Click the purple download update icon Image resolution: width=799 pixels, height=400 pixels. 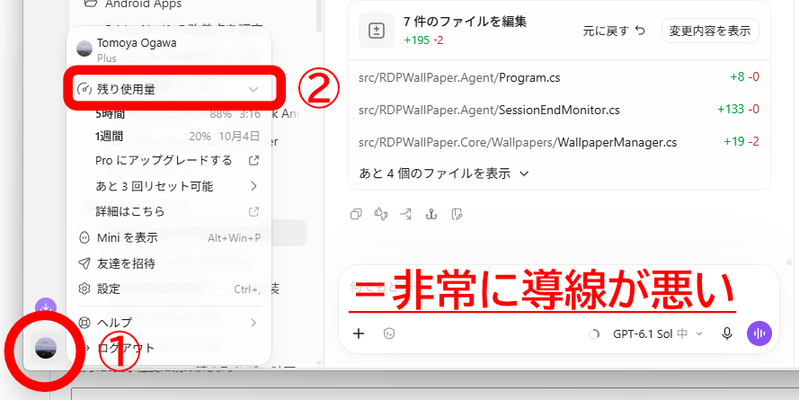click(45, 307)
